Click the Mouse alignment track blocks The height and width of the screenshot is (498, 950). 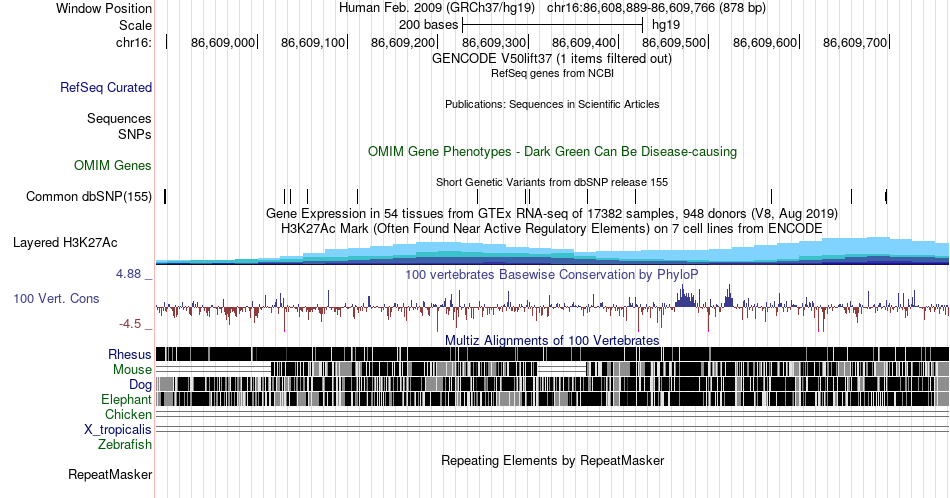pos(552,369)
